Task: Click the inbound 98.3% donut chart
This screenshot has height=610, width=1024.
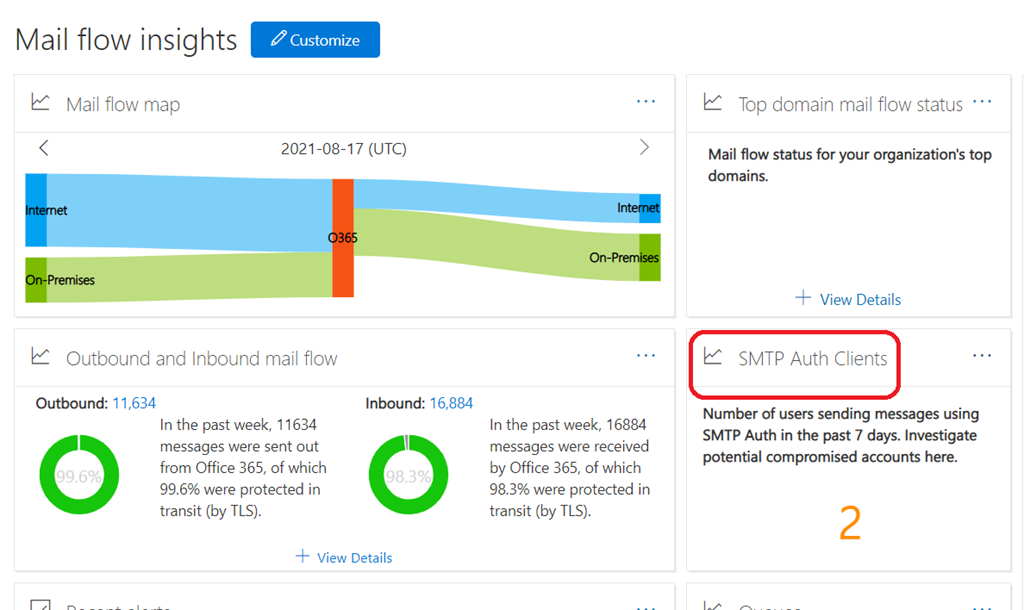Action: (x=408, y=476)
